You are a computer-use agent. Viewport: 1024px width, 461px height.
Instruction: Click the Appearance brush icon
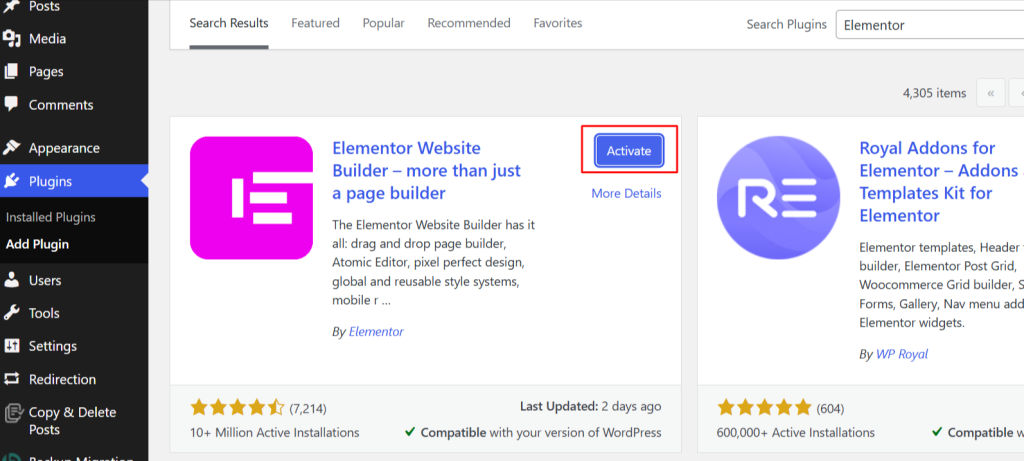(x=11, y=148)
